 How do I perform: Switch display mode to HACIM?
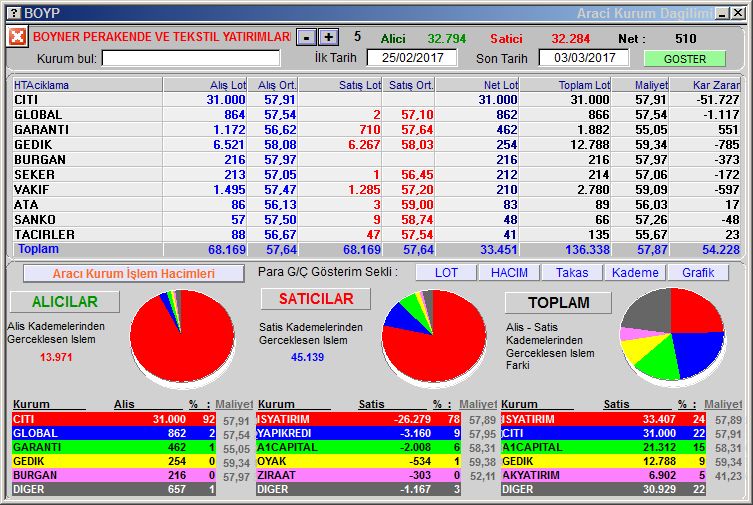click(x=509, y=273)
